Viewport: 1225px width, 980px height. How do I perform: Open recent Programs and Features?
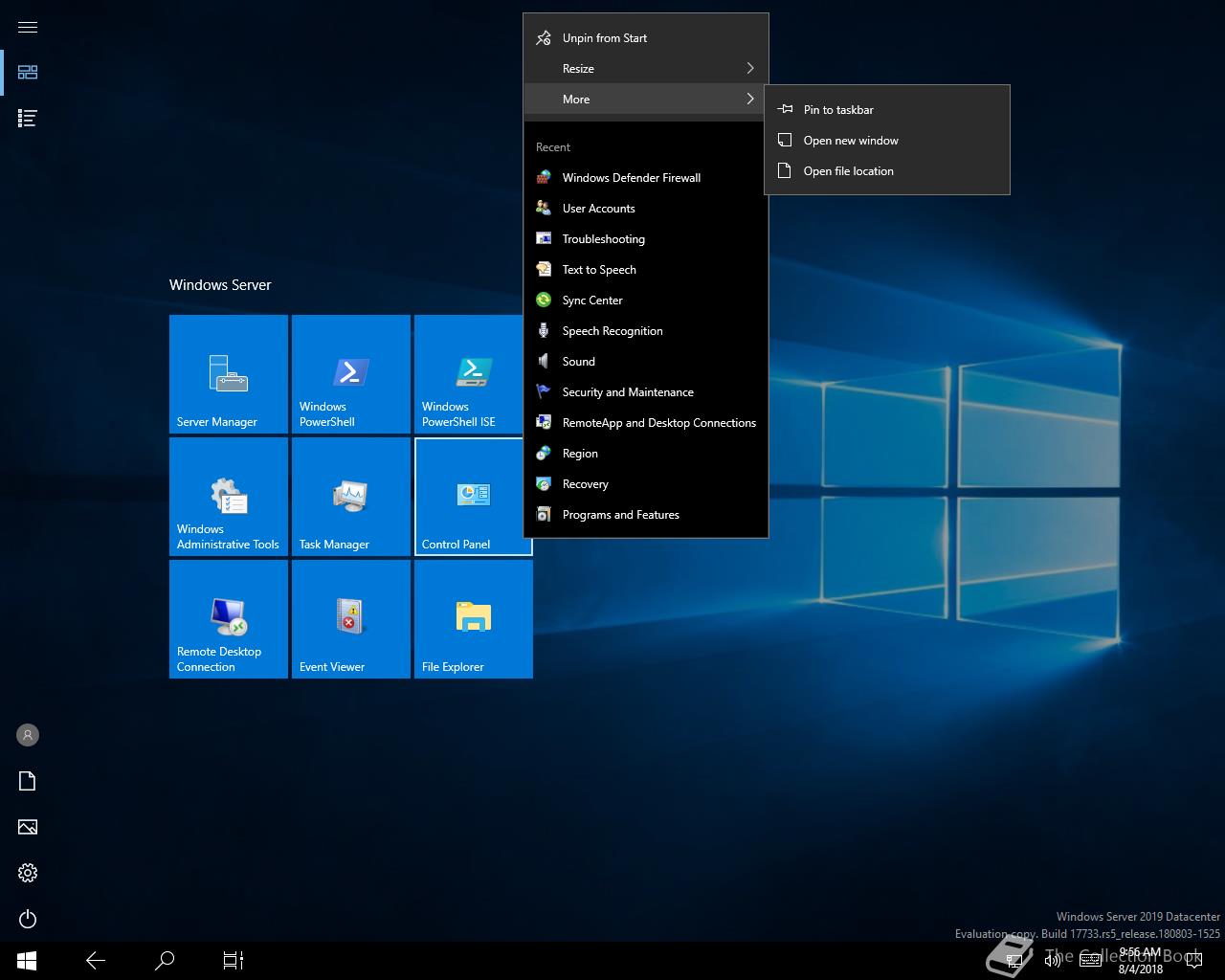[646, 515]
